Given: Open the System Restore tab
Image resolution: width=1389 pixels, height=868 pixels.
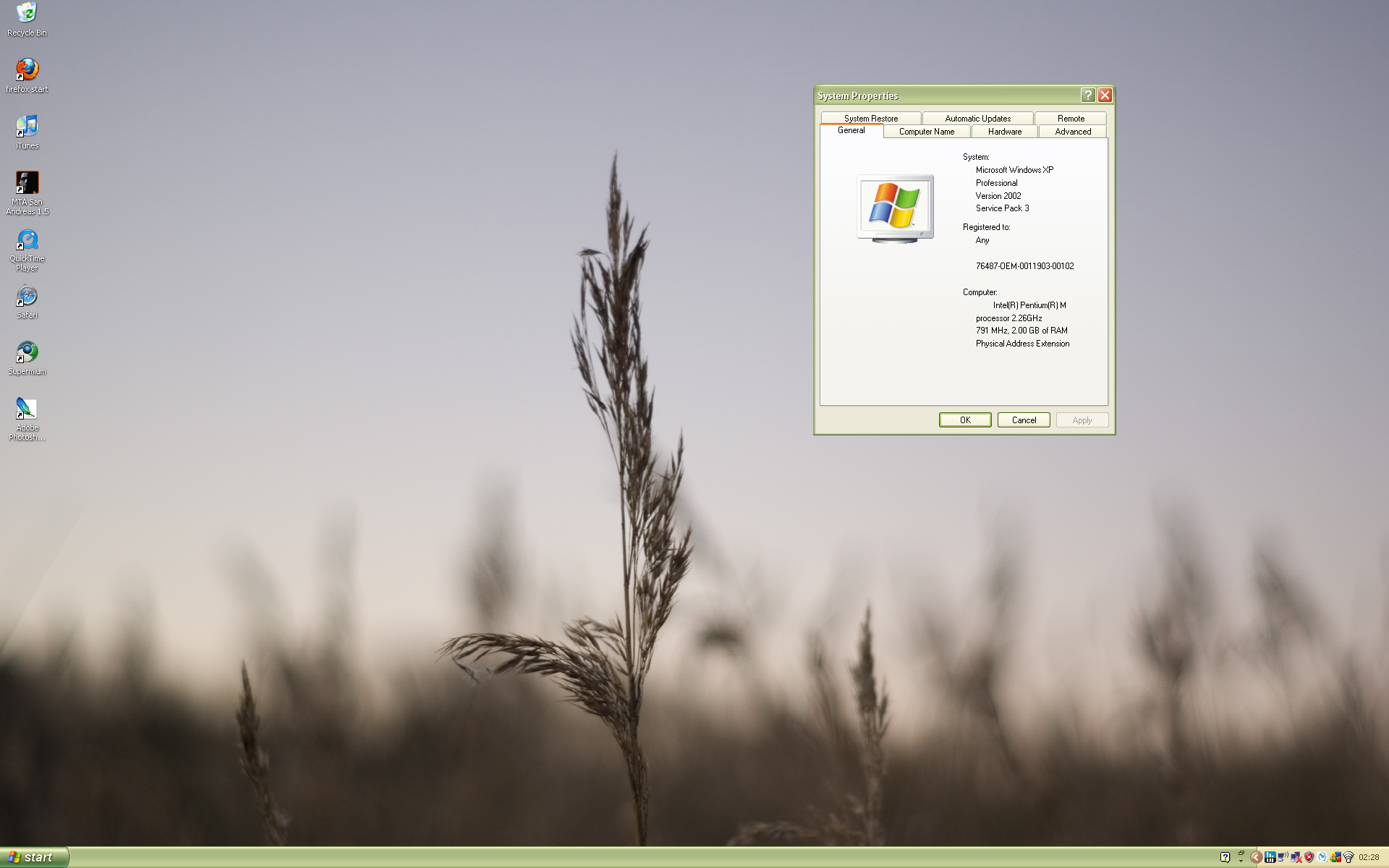Looking at the screenshot, I should tap(870, 119).
